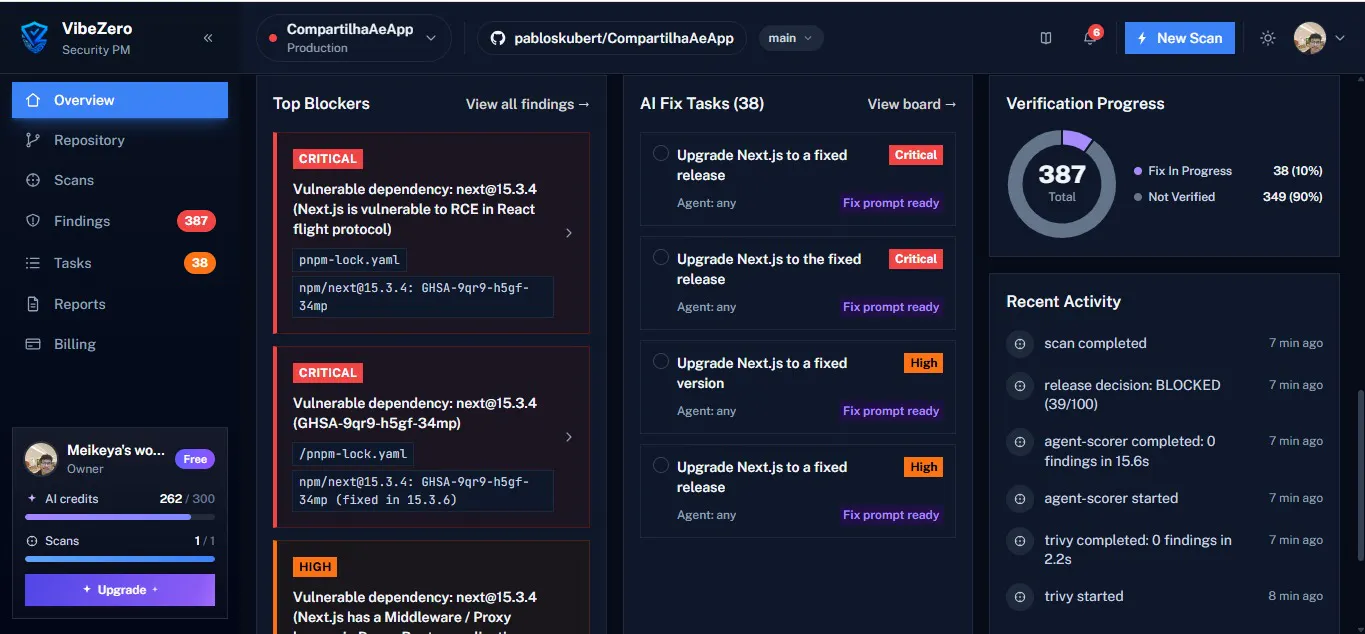Click the 'scan completed' activity text
This screenshot has width=1365, height=634.
1095,343
